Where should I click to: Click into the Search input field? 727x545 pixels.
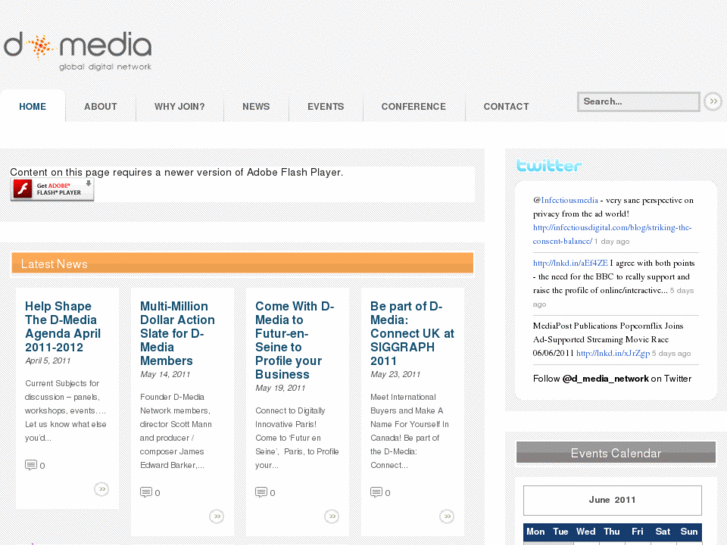point(638,102)
